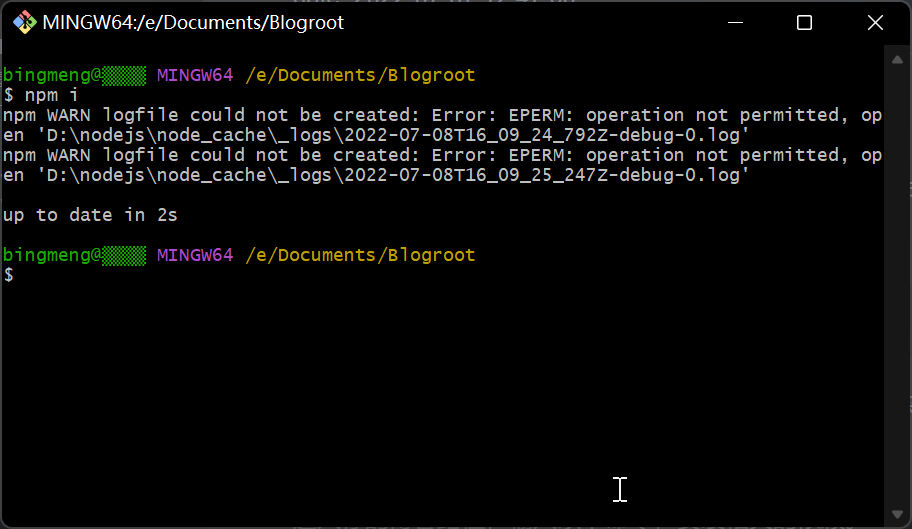Viewport: 912px width, 529px height.
Task: Click the window title text MINGW64:/e/Documents/Blogroot
Action: 193,22
